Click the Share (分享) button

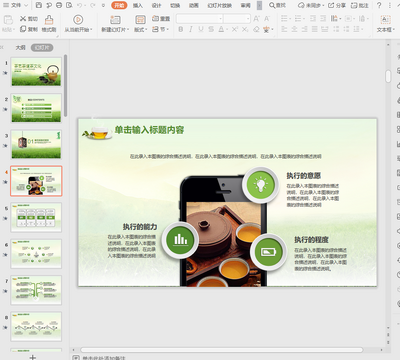click(x=337, y=5)
